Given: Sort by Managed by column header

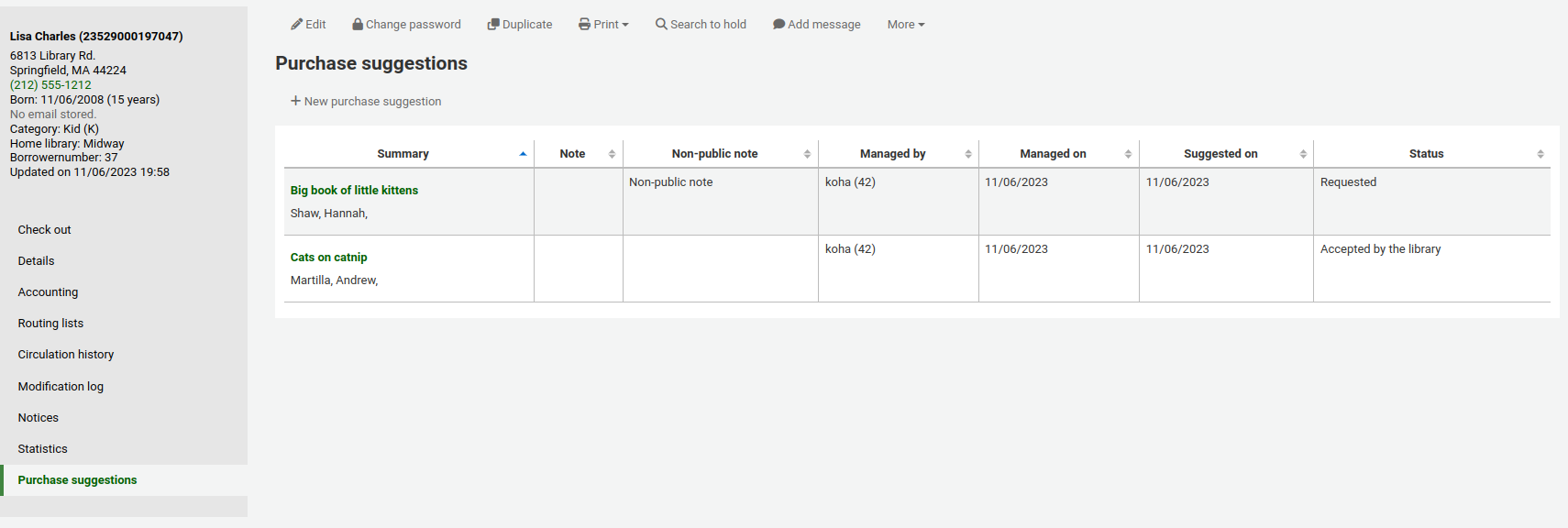Looking at the screenshot, I should (x=892, y=154).
